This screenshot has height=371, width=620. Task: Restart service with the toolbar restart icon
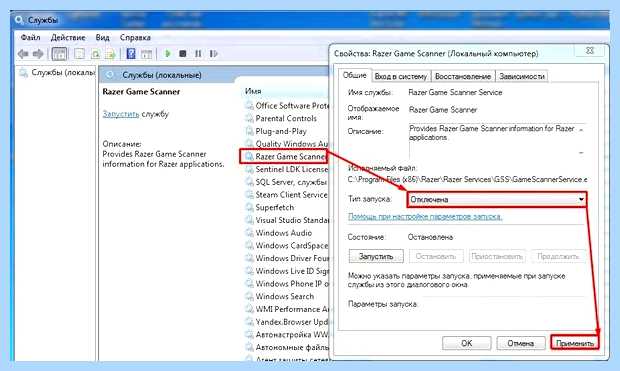point(214,53)
